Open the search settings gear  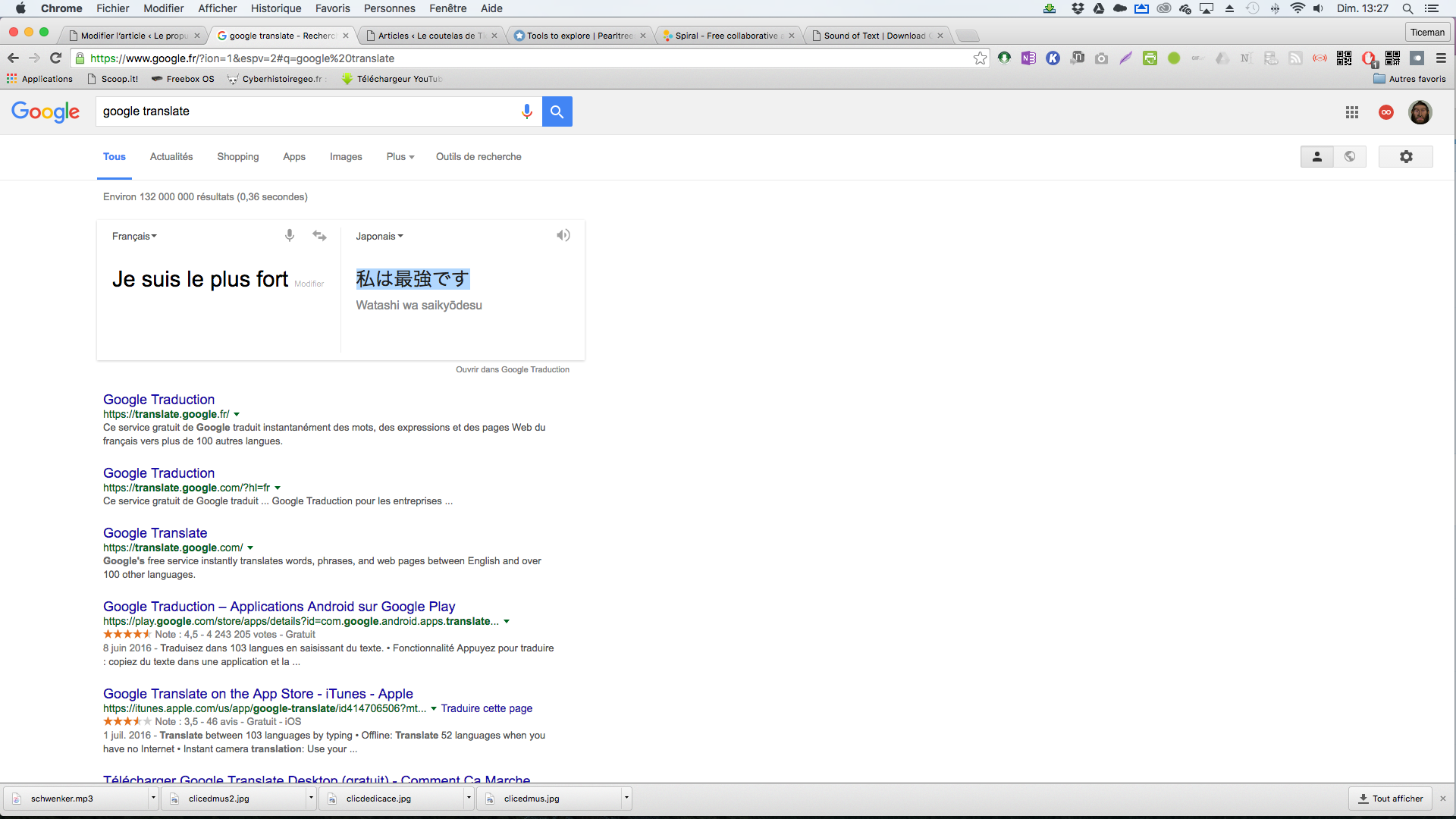[x=1406, y=156]
